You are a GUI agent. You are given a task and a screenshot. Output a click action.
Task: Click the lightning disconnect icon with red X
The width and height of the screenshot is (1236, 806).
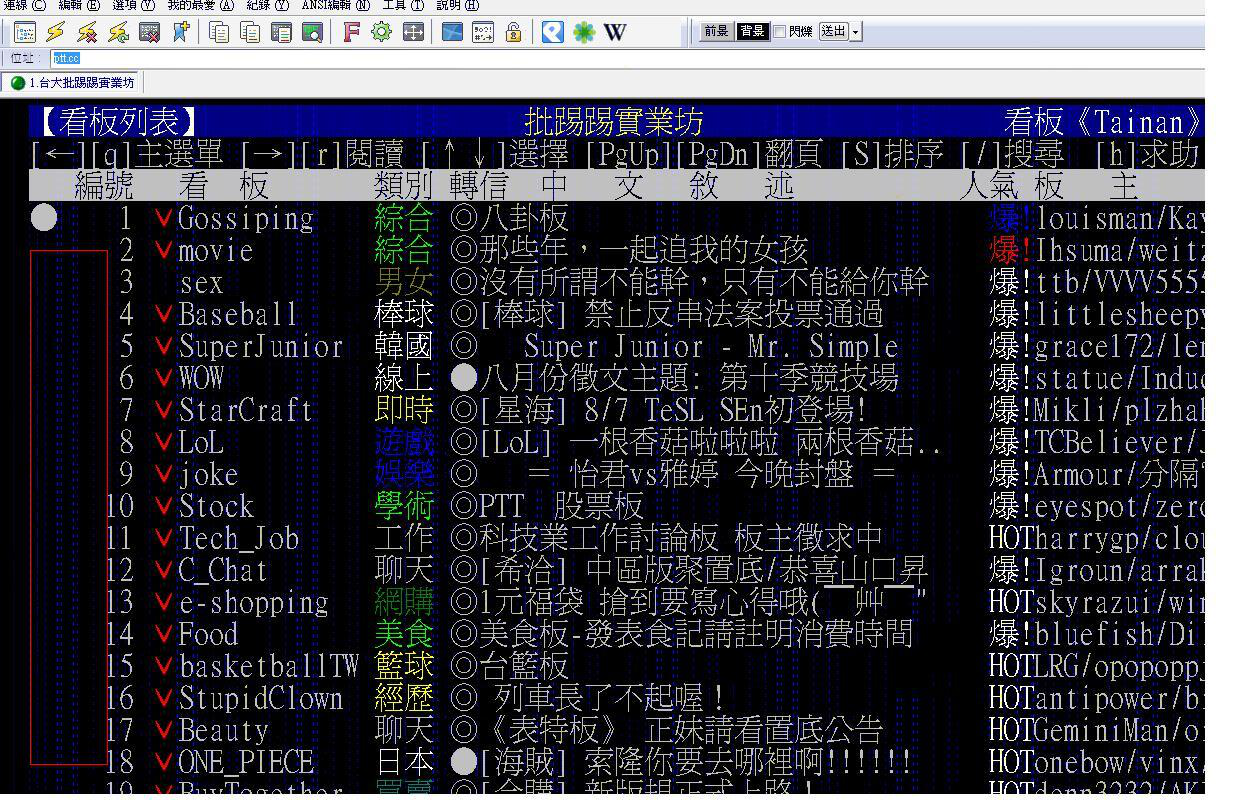click(87, 32)
